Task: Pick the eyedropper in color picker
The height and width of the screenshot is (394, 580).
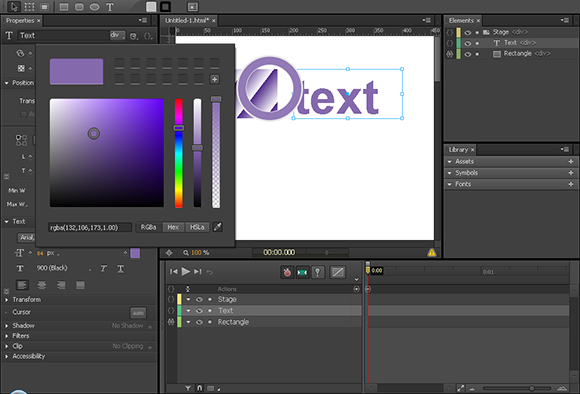Action: [x=218, y=227]
